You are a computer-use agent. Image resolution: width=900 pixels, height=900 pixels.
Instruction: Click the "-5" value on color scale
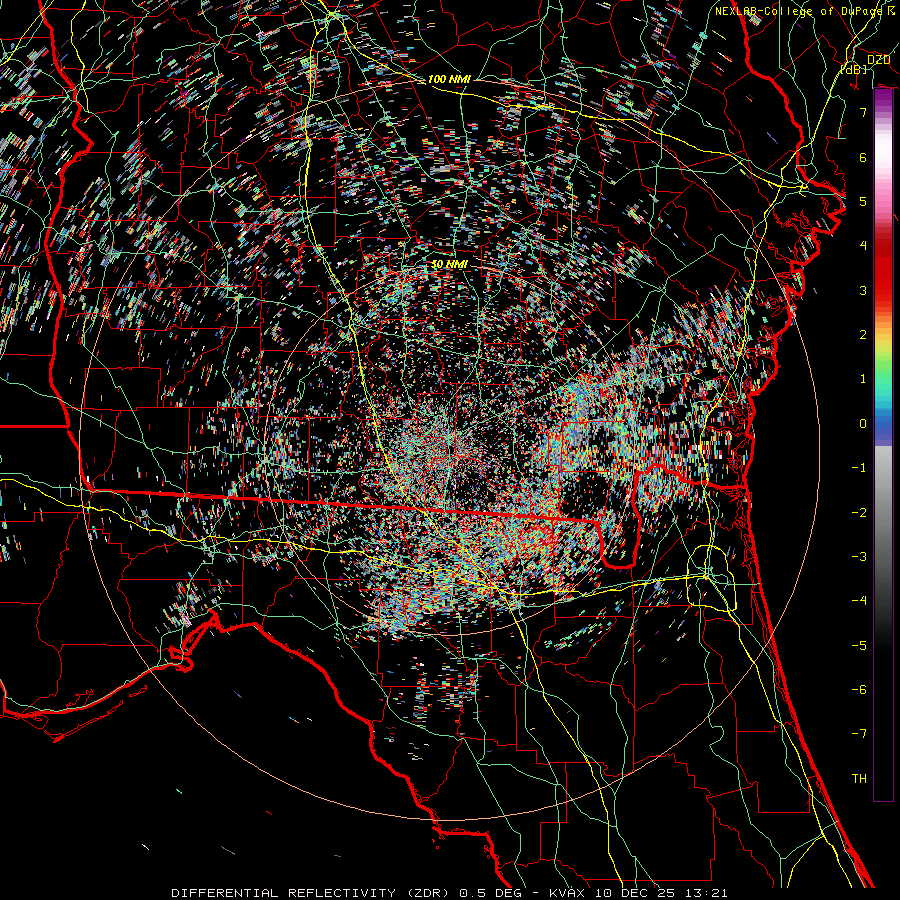click(x=859, y=646)
